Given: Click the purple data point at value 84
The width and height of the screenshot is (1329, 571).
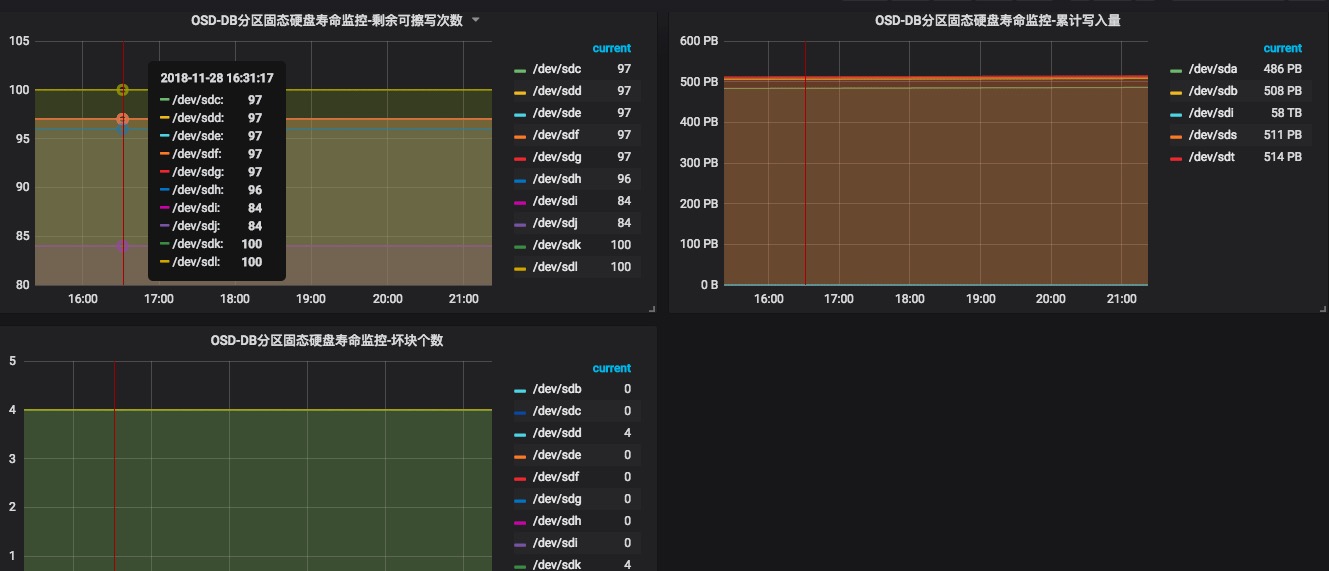Looking at the screenshot, I should [x=122, y=246].
